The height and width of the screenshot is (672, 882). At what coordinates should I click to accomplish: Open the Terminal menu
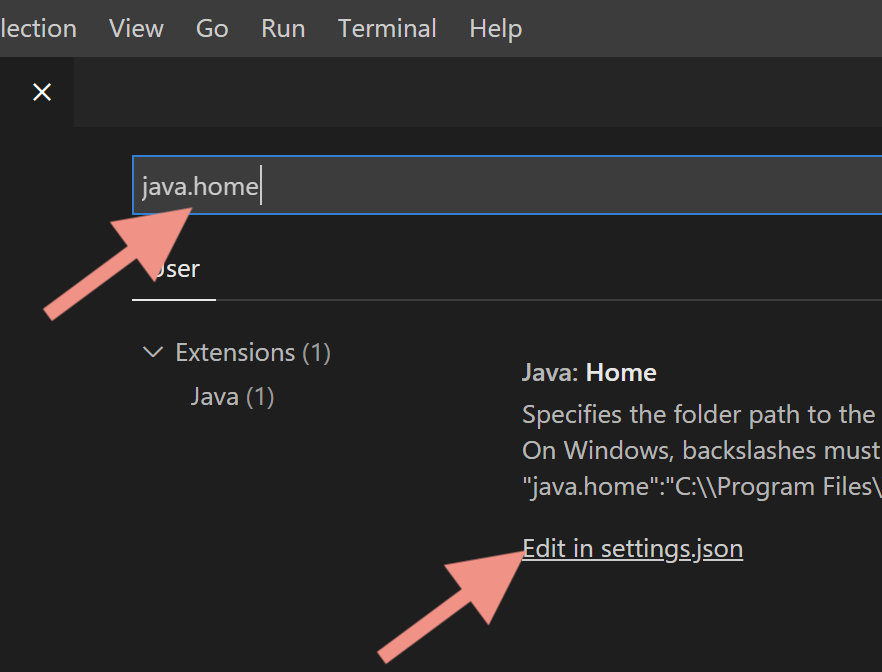click(x=387, y=28)
